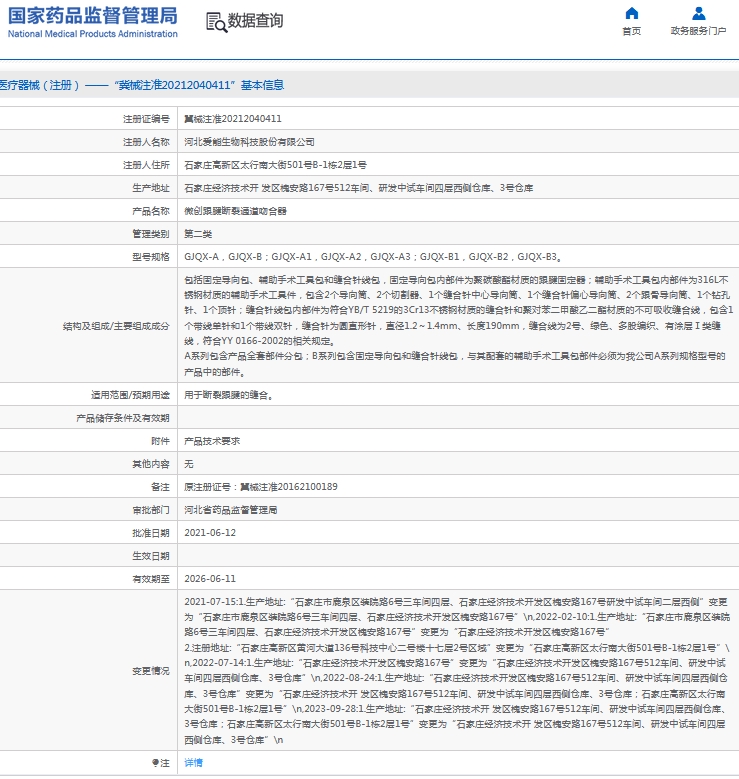The image size is (739, 779).
Task: Click the 产品储存条件及有效期 row label
Action: (123, 418)
